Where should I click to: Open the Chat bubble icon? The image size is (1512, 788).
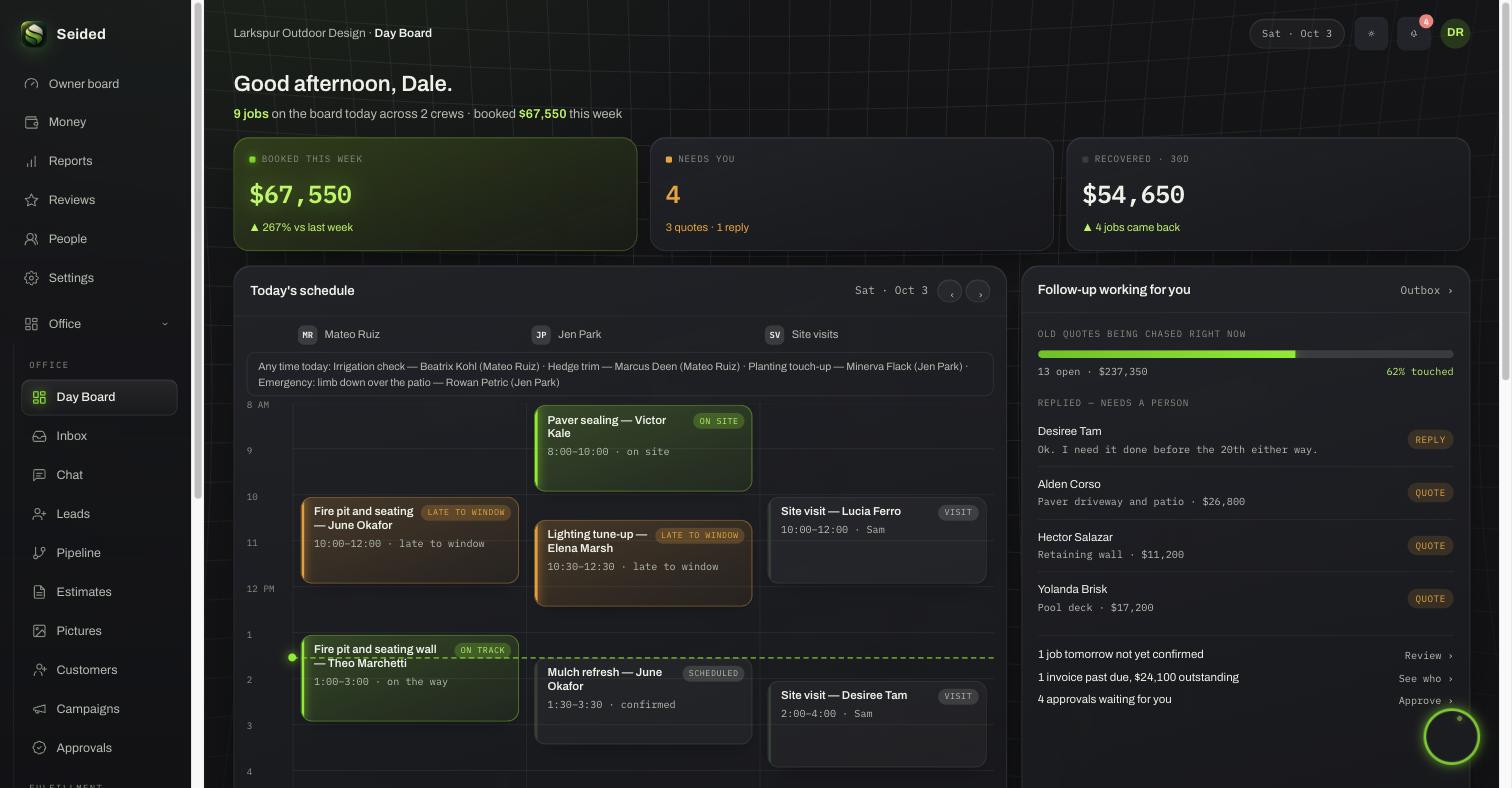39,475
